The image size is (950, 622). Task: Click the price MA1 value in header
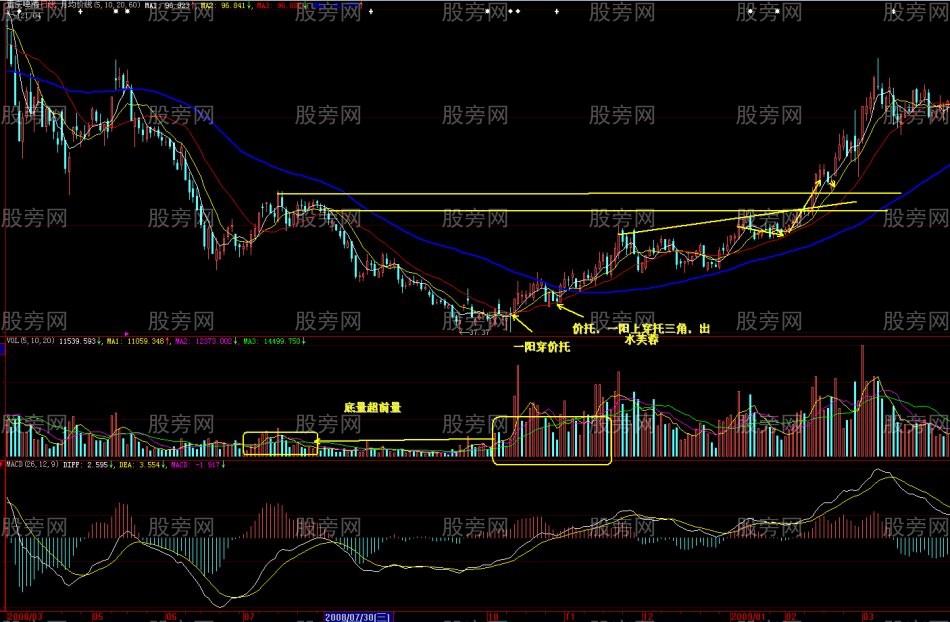(x=176, y=5)
